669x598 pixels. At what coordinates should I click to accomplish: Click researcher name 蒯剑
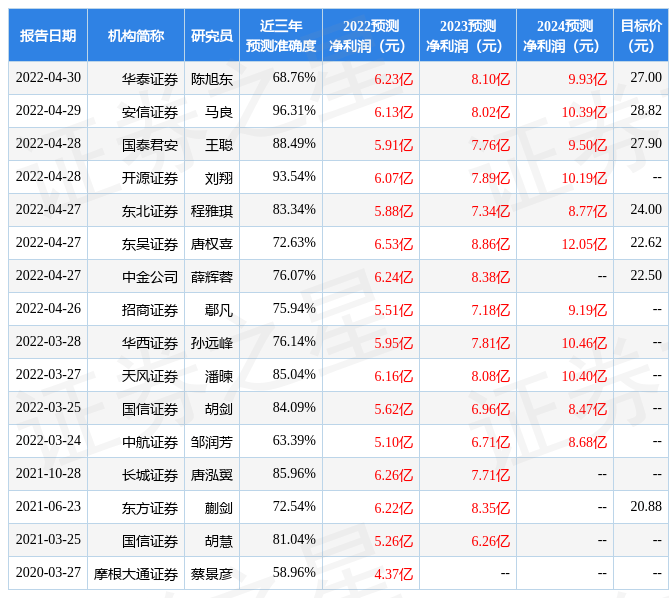point(219,508)
